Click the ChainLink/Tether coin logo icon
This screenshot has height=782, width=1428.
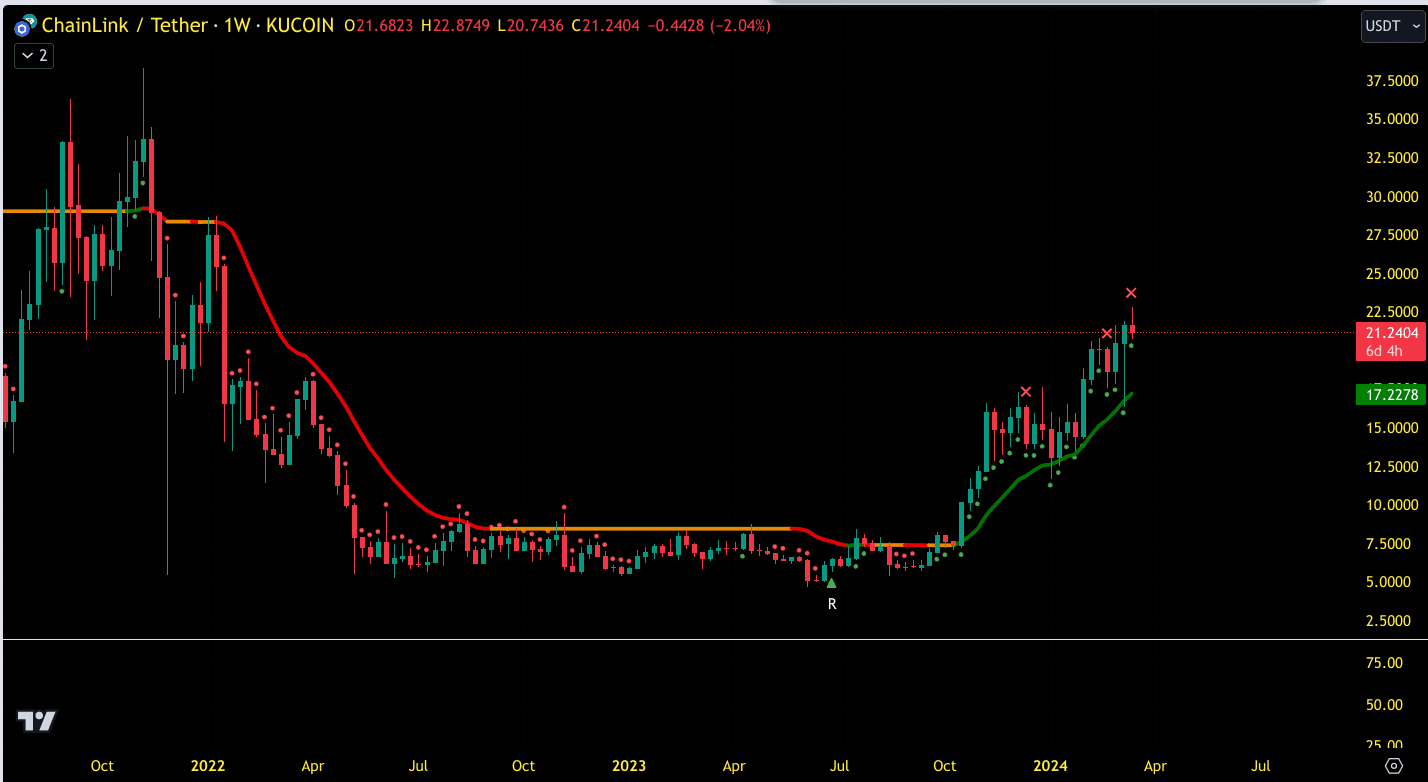click(x=25, y=26)
